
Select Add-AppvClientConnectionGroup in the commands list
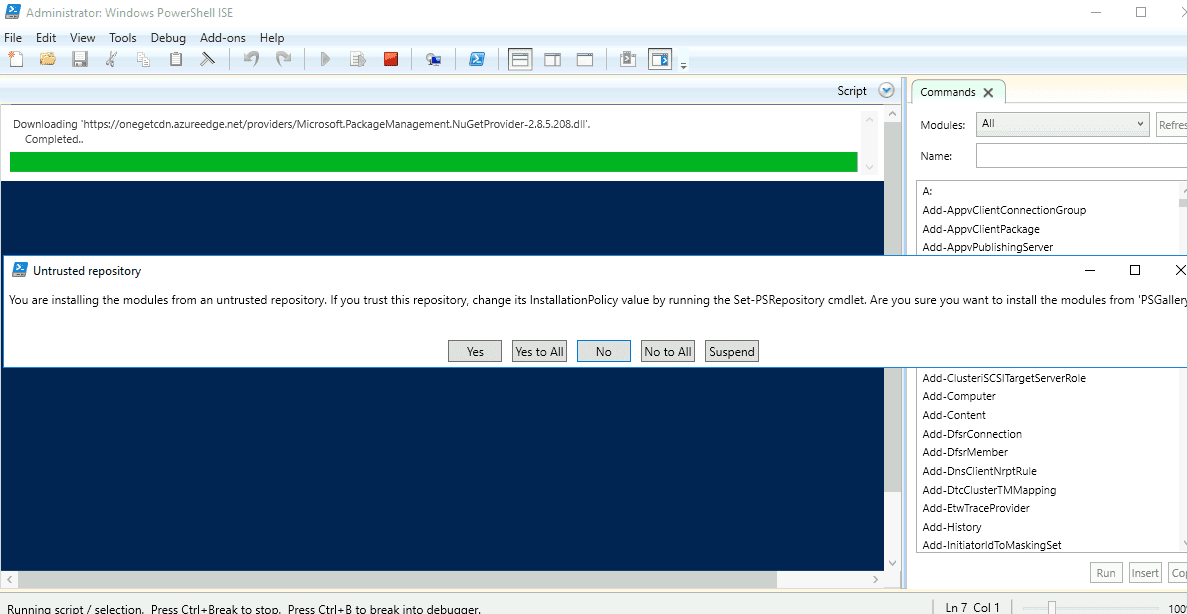click(x=1004, y=210)
